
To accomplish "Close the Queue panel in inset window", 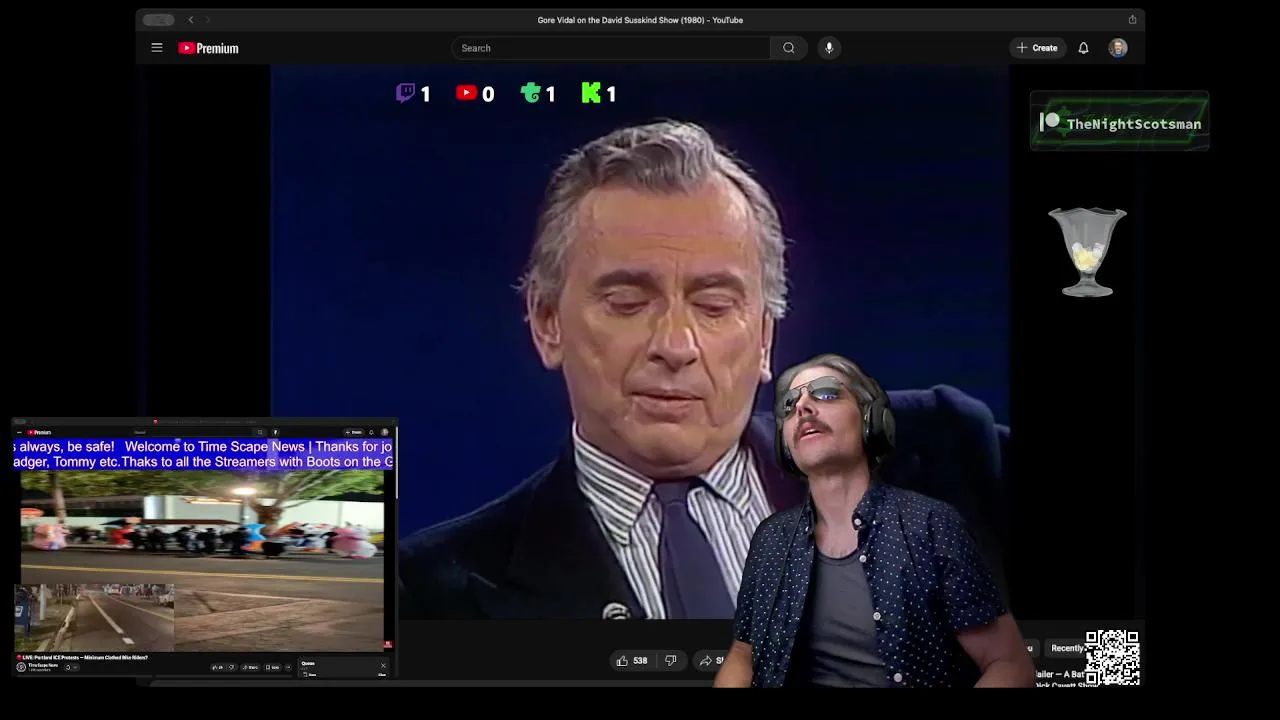I will (x=383, y=665).
